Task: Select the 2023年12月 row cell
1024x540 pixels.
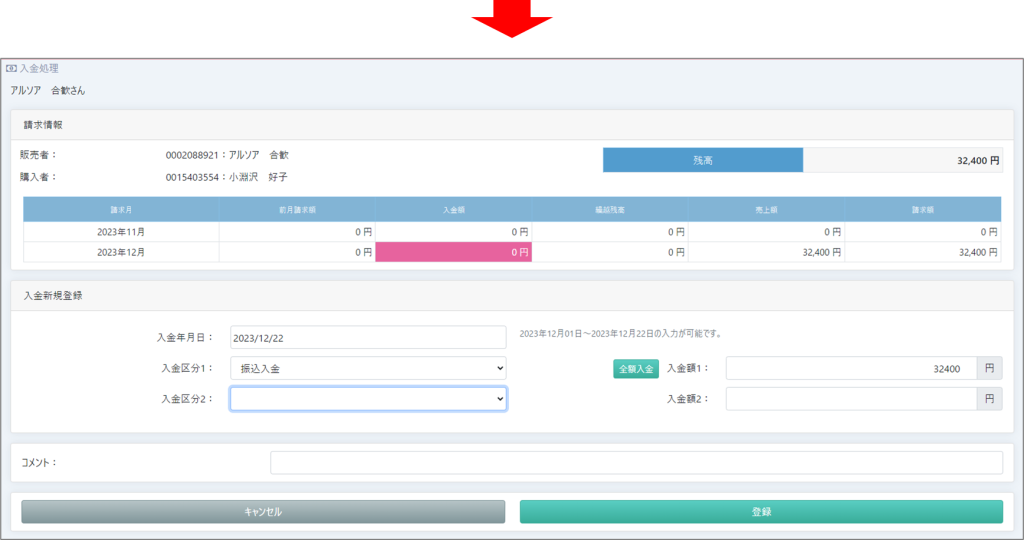Action: tap(121, 252)
